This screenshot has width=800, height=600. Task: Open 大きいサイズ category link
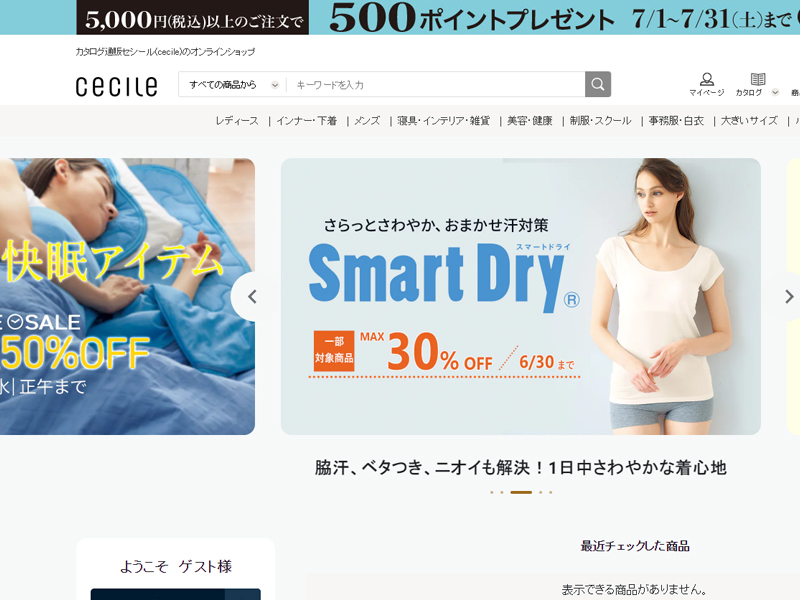(x=749, y=121)
